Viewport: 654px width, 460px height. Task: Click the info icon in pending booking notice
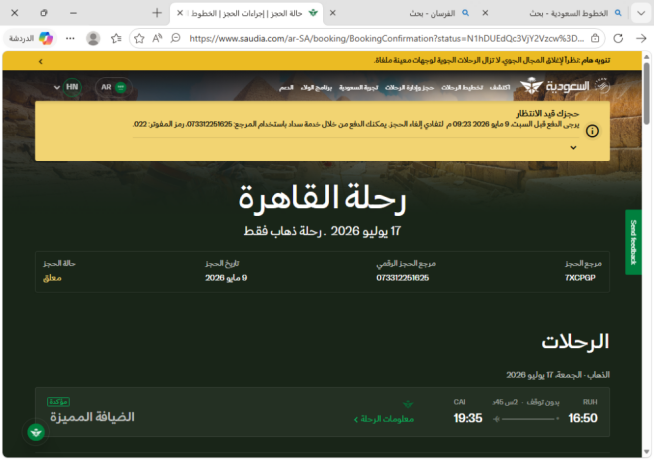[x=592, y=131]
